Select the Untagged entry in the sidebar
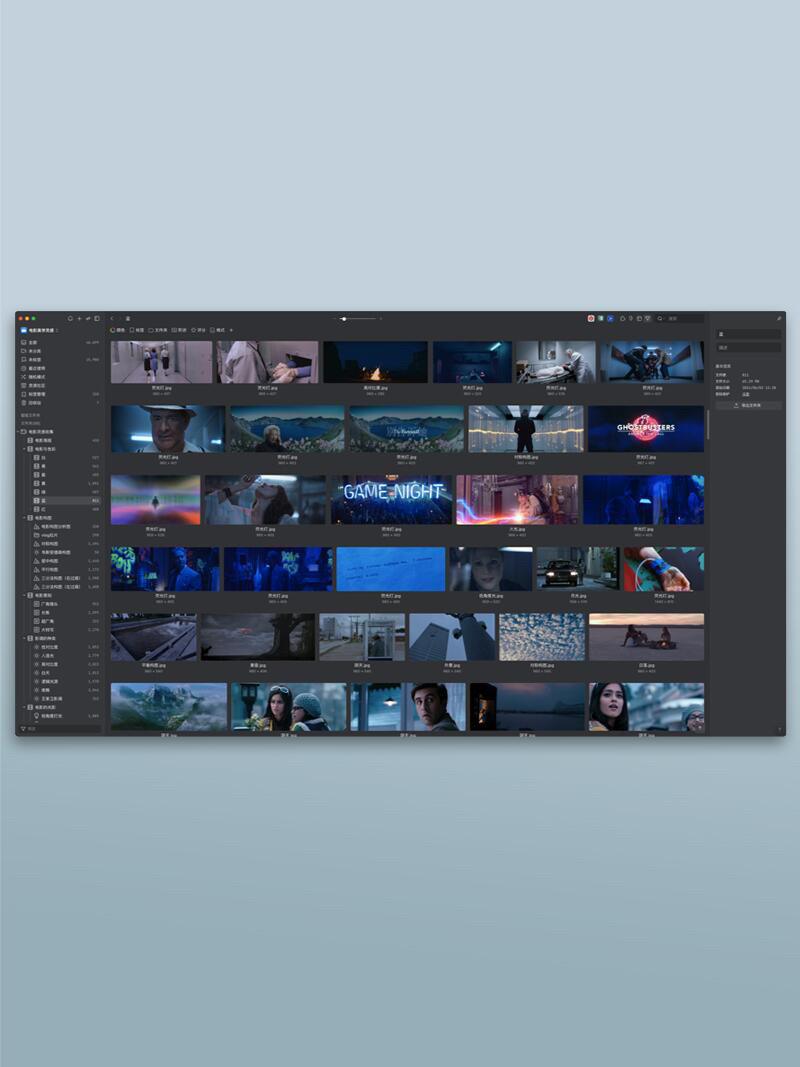Viewport: 800px width, 1067px height. [x=60, y=359]
